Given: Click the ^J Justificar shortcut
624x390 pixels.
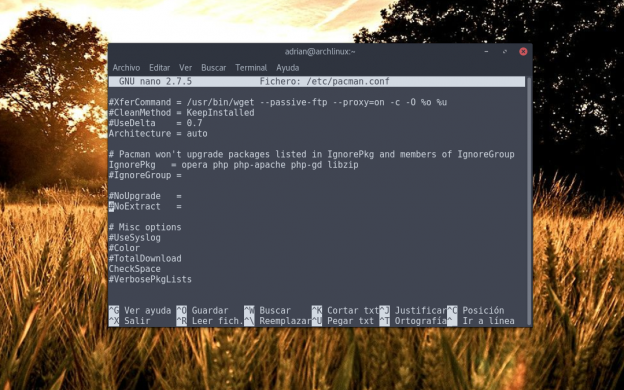Looking at the screenshot, I should (413, 310).
